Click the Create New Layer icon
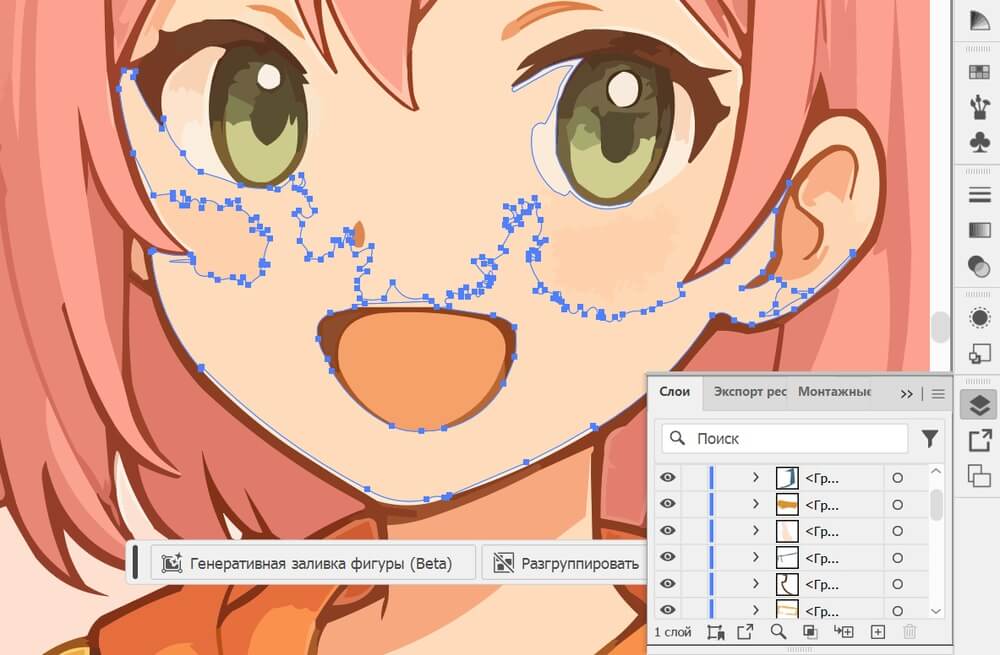 pyautogui.click(x=878, y=632)
